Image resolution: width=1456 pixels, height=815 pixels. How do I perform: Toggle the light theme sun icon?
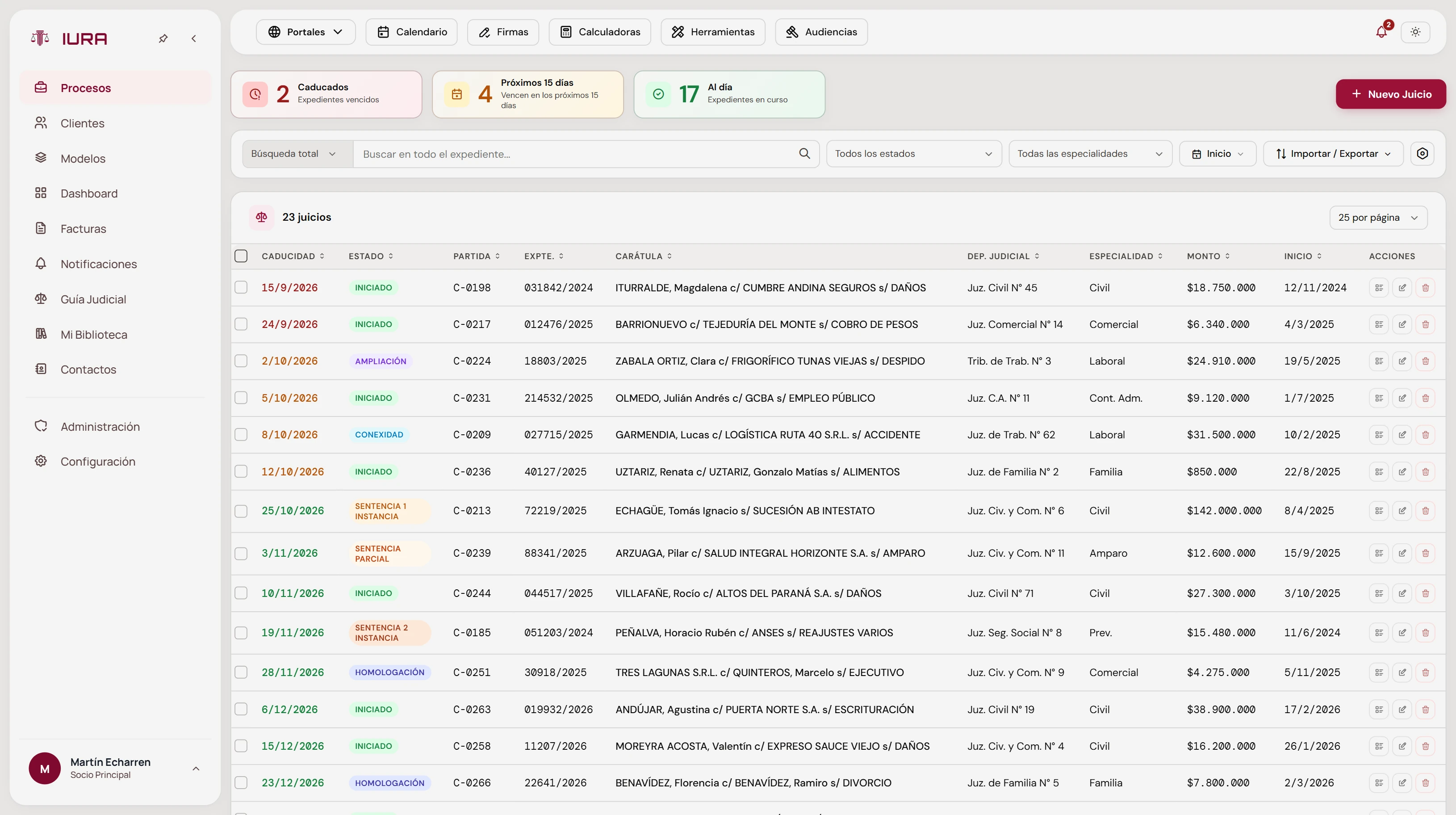coord(1415,32)
